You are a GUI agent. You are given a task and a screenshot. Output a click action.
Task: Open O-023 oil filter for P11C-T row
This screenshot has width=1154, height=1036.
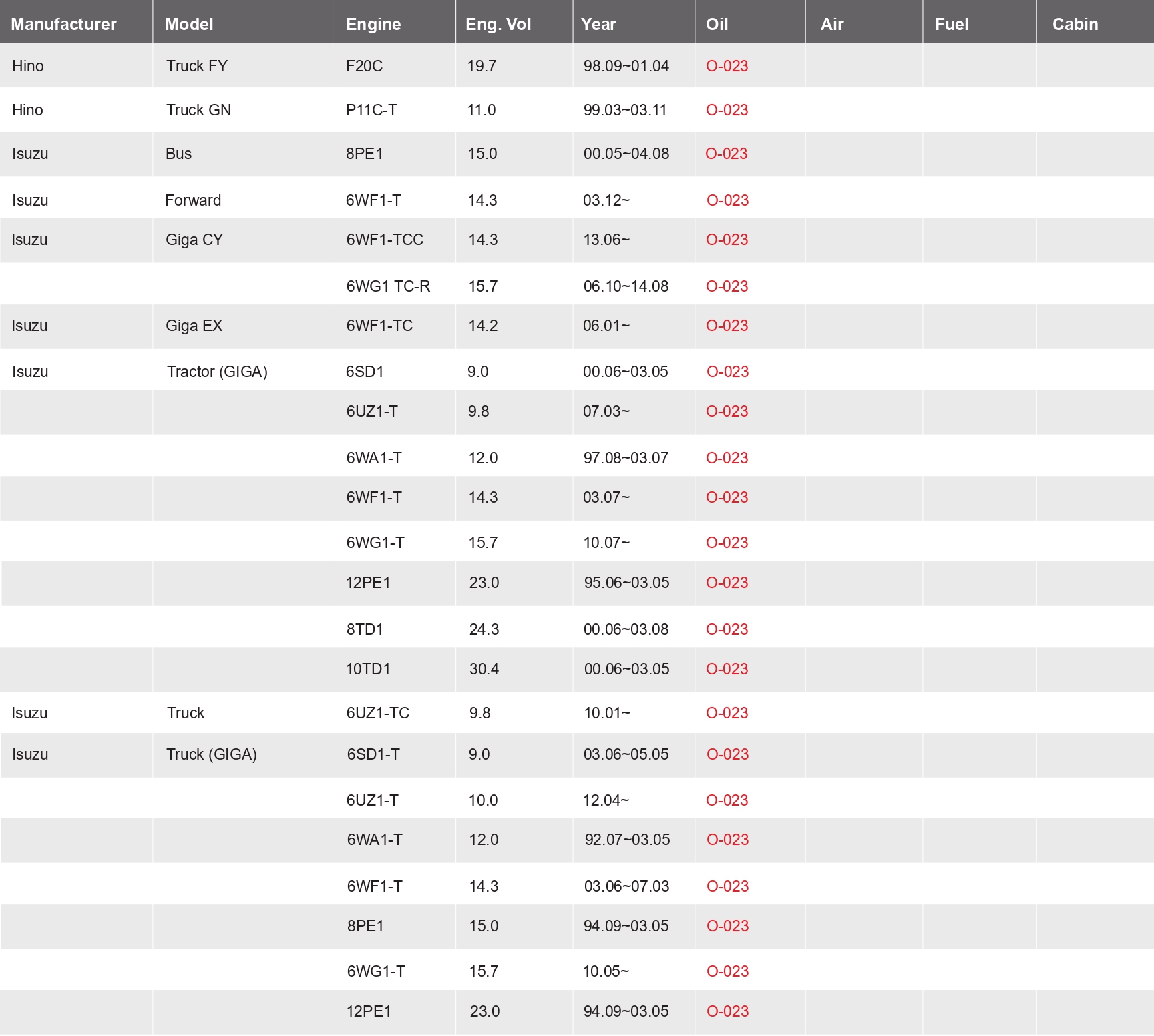click(727, 110)
